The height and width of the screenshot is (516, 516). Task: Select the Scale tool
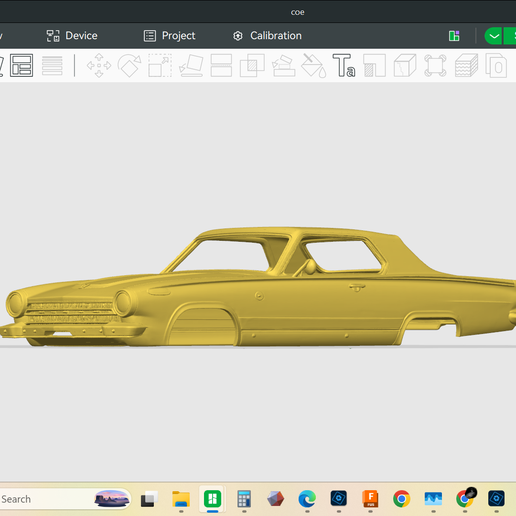click(160, 65)
